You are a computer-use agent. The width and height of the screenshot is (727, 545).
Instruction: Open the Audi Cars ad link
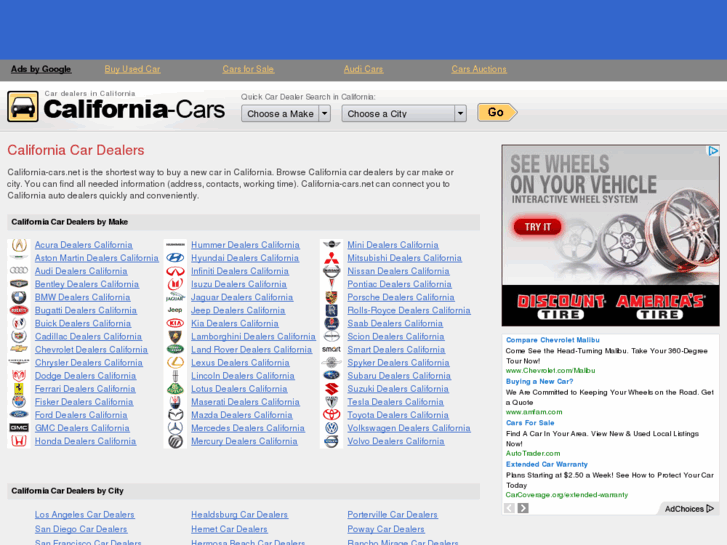(x=364, y=69)
